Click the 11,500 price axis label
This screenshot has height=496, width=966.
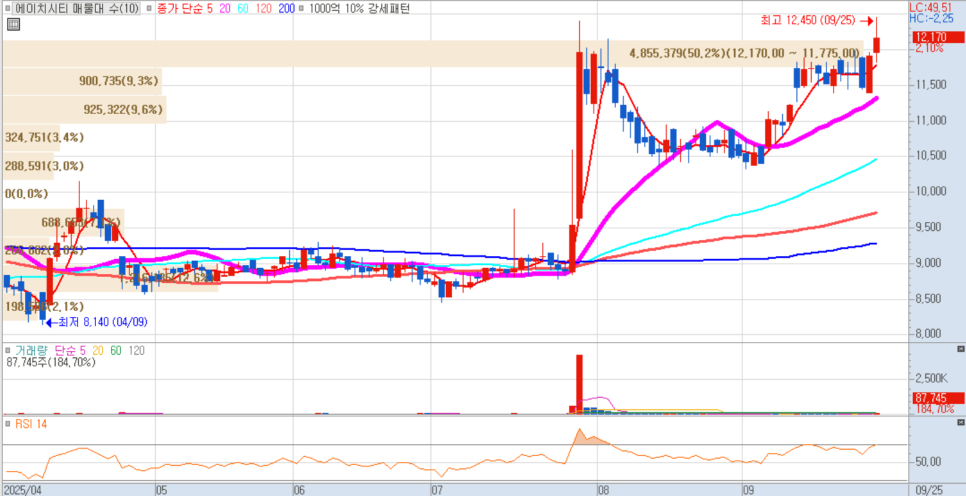(x=930, y=84)
